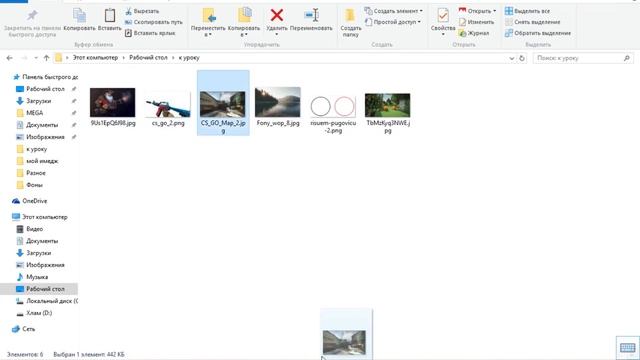Image resolution: width=640 pixels, height=360 pixels.
Task: Open Простой доступ dropdown
Action: click(393, 22)
